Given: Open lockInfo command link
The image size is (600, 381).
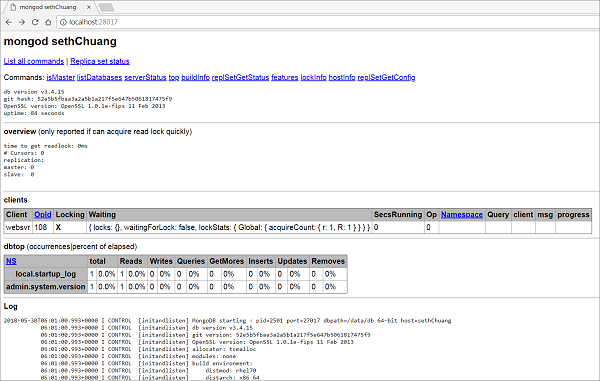Looking at the screenshot, I should point(313,77).
